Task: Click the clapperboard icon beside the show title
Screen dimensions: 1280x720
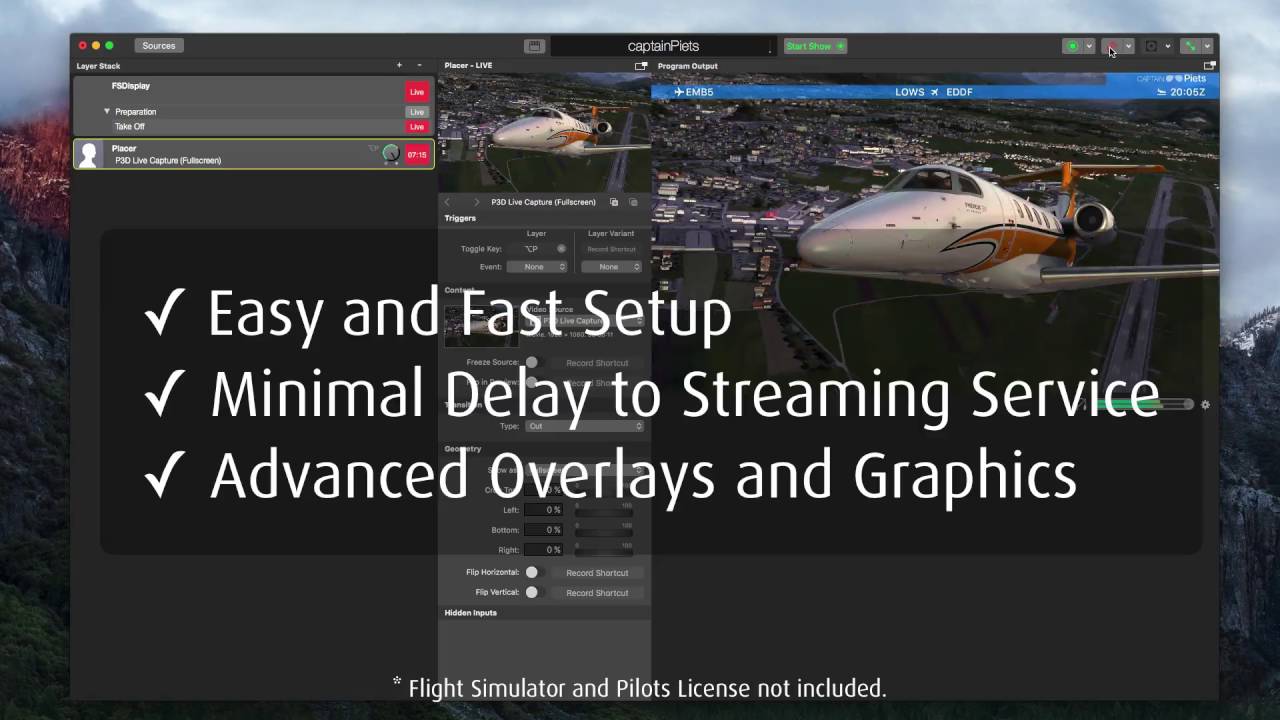Action: tap(534, 46)
